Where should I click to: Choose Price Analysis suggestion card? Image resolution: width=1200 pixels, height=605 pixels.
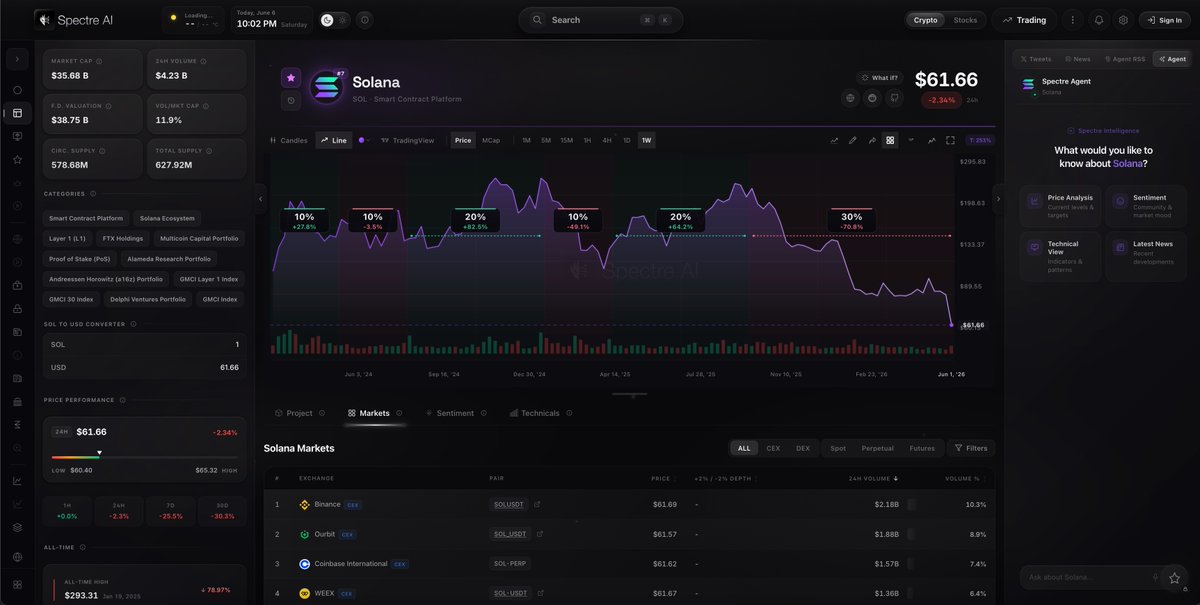pos(1061,206)
